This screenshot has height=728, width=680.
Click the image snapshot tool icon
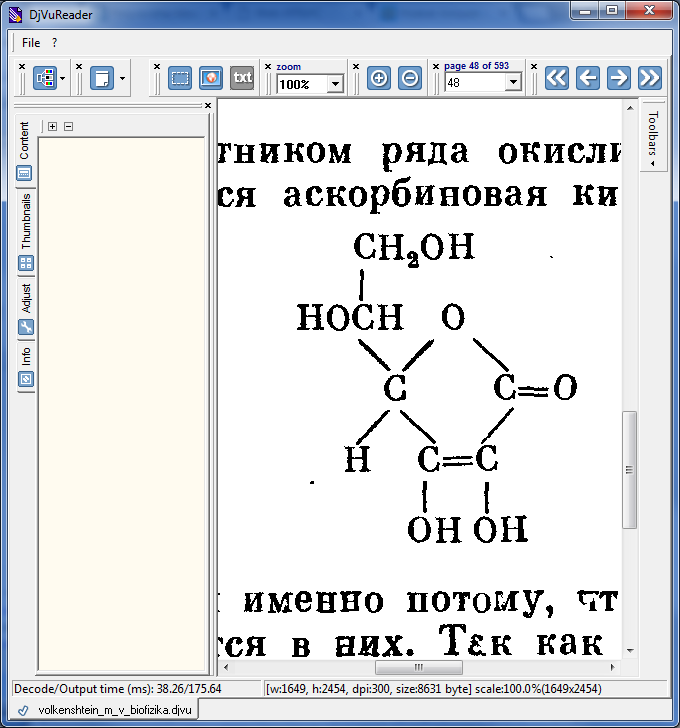point(211,78)
